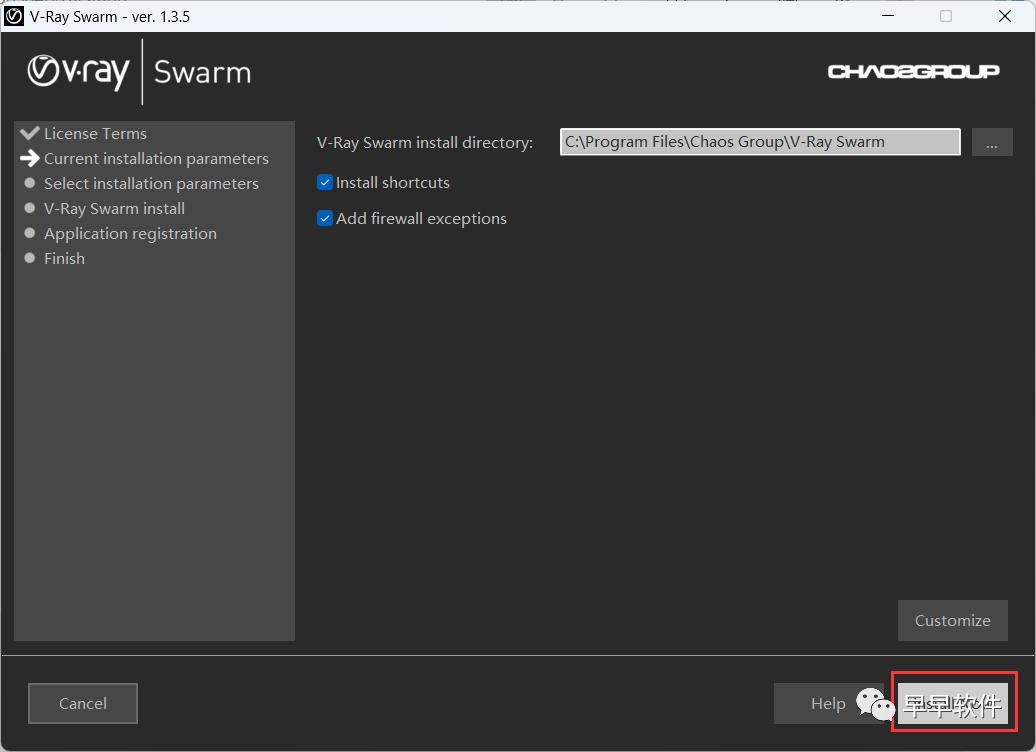Click the current step arrow icon

coord(30,158)
